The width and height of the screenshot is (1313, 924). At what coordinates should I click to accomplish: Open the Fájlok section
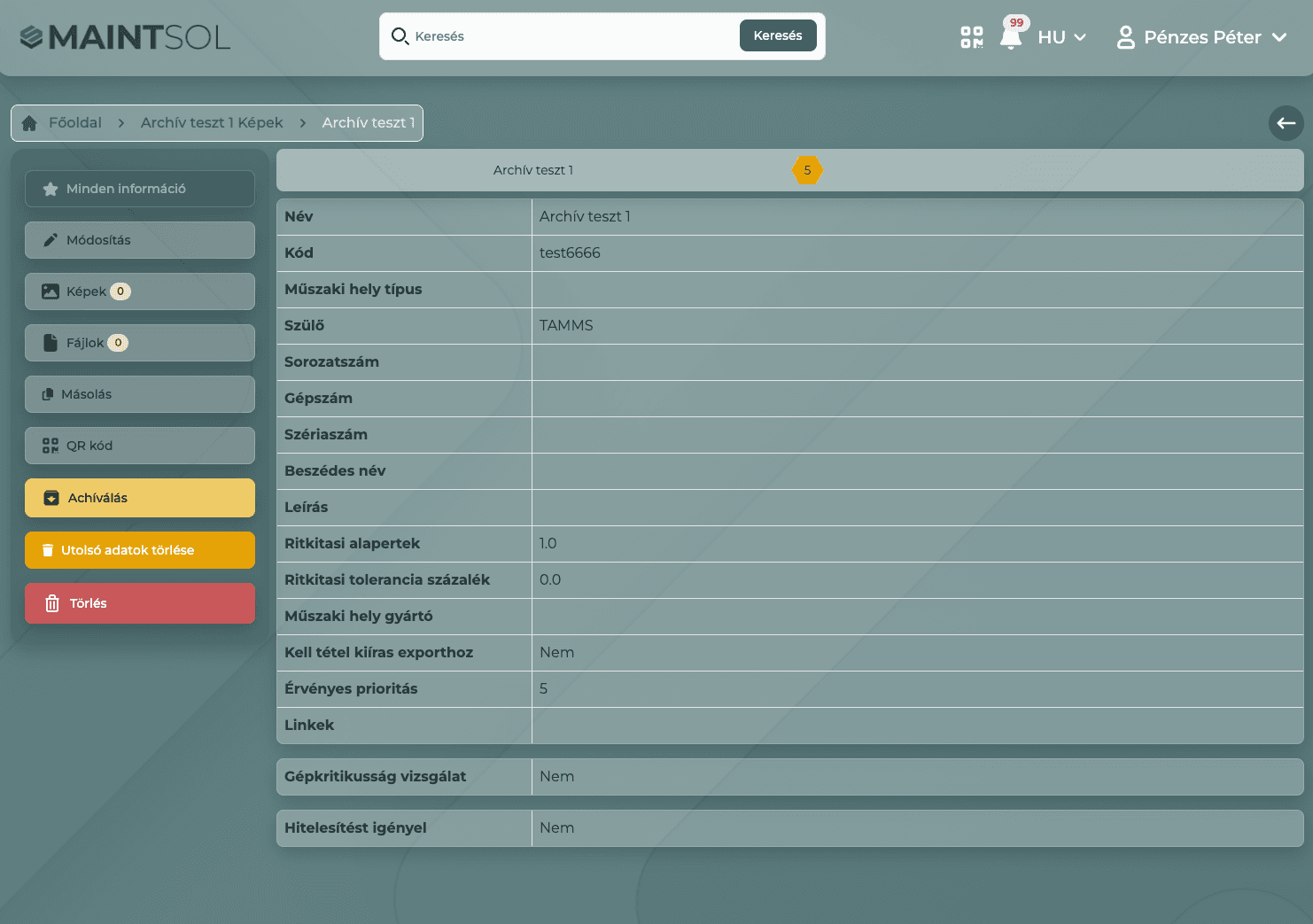point(140,343)
